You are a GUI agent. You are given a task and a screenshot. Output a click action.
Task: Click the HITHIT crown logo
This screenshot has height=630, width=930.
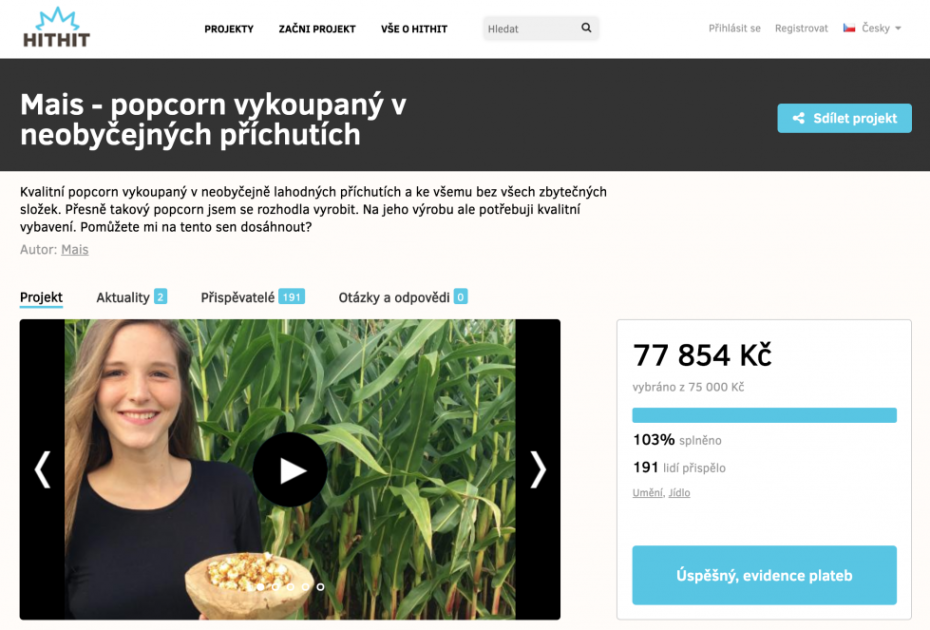pyautogui.click(x=56, y=27)
